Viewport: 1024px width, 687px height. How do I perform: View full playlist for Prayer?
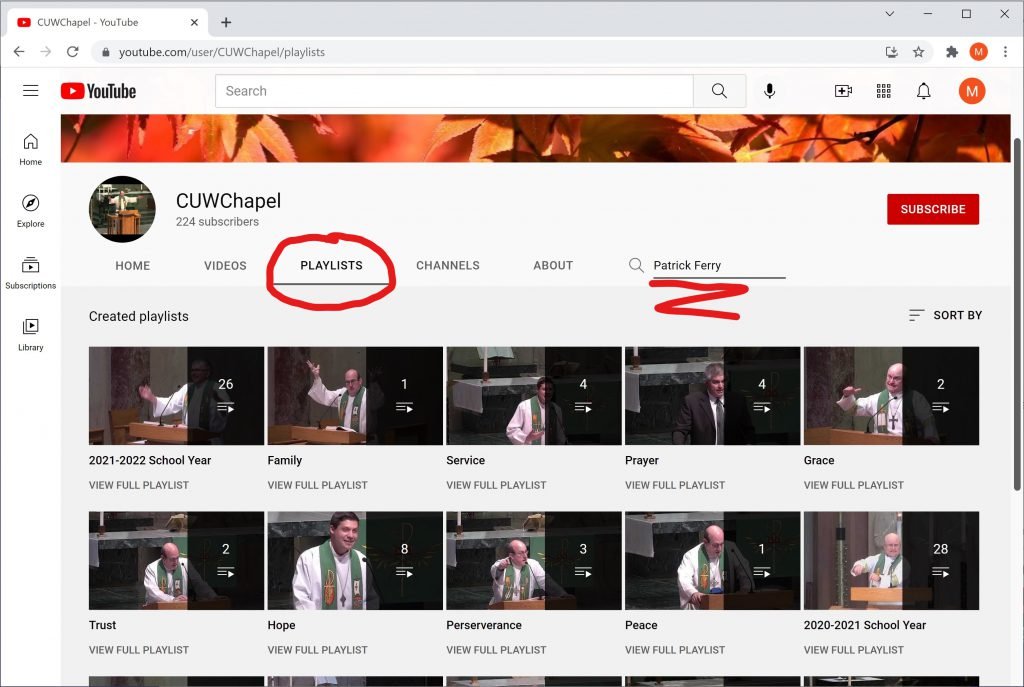[x=675, y=485]
